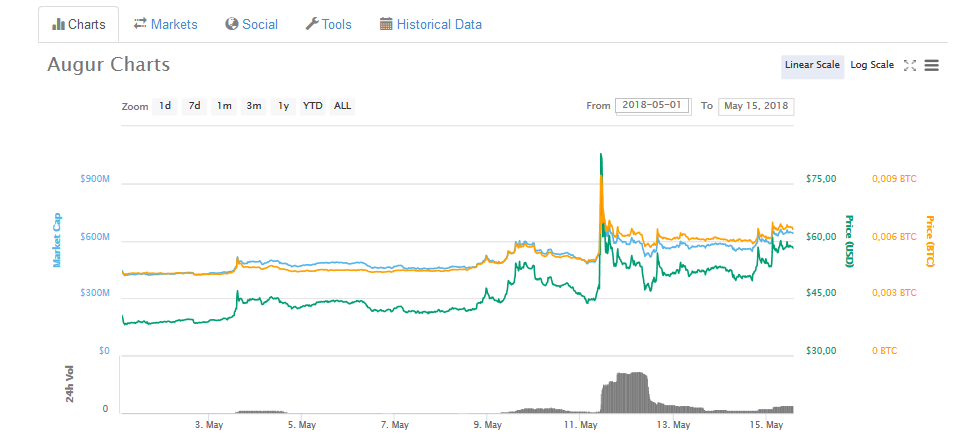Click the $600M market cap tick
This screenshot has width=963, height=443.
click(x=95, y=237)
